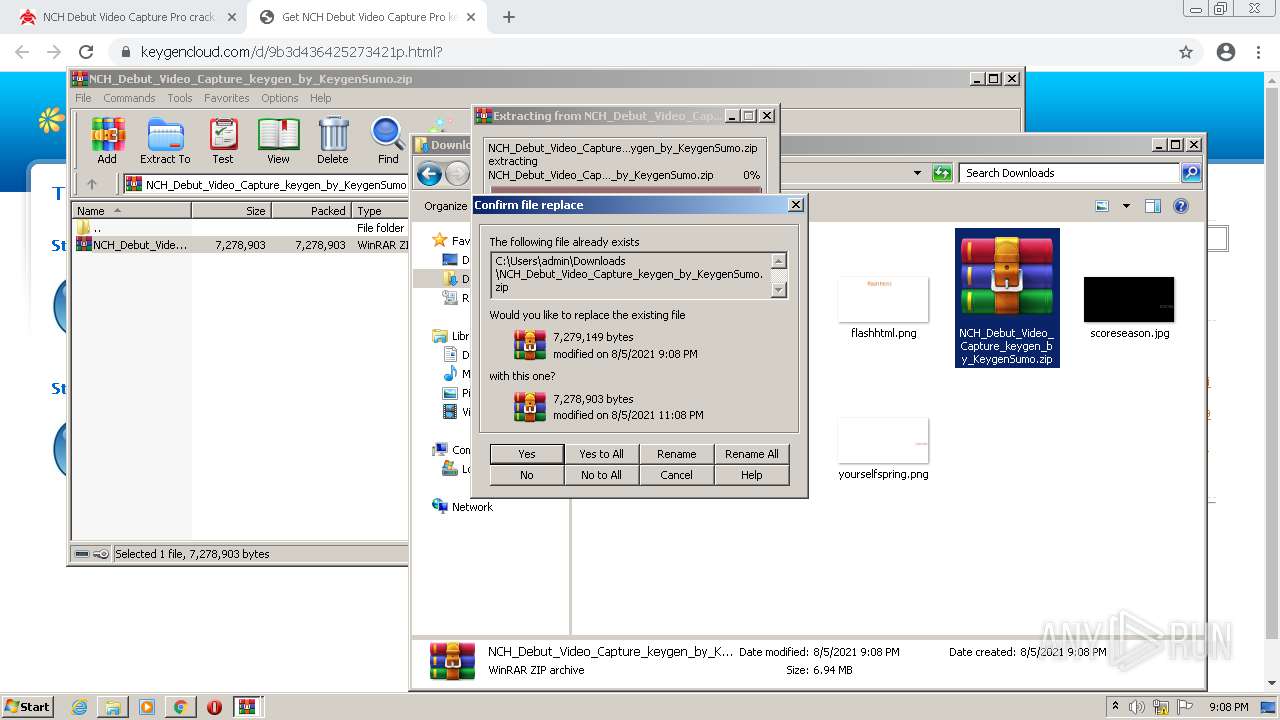Click the Search Downloads input field

[x=1069, y=173]
